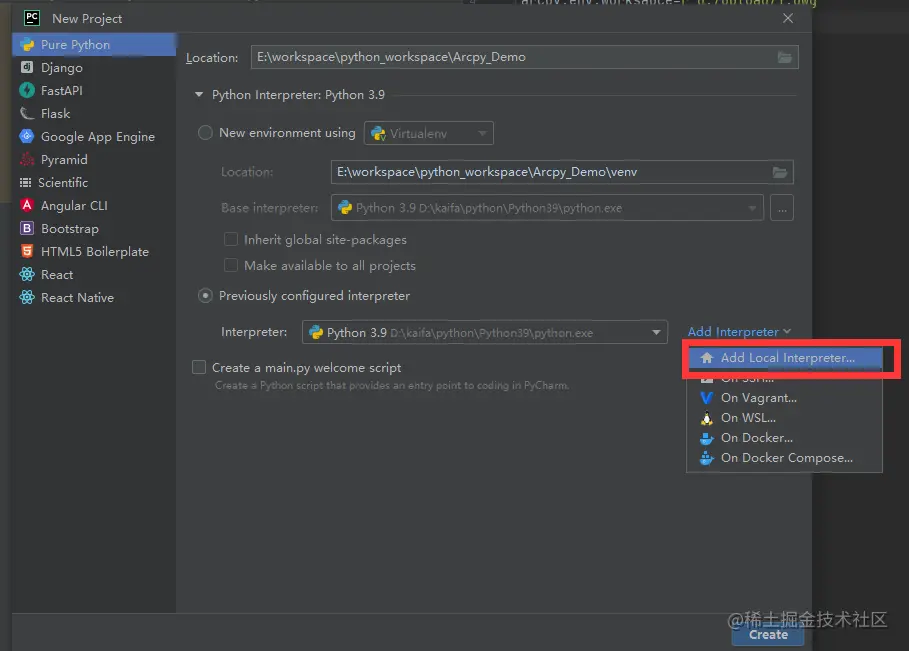The image size is (909, 651).
Task: Choose On Vagrant... menu entry
Action: [x=785, y=398]
